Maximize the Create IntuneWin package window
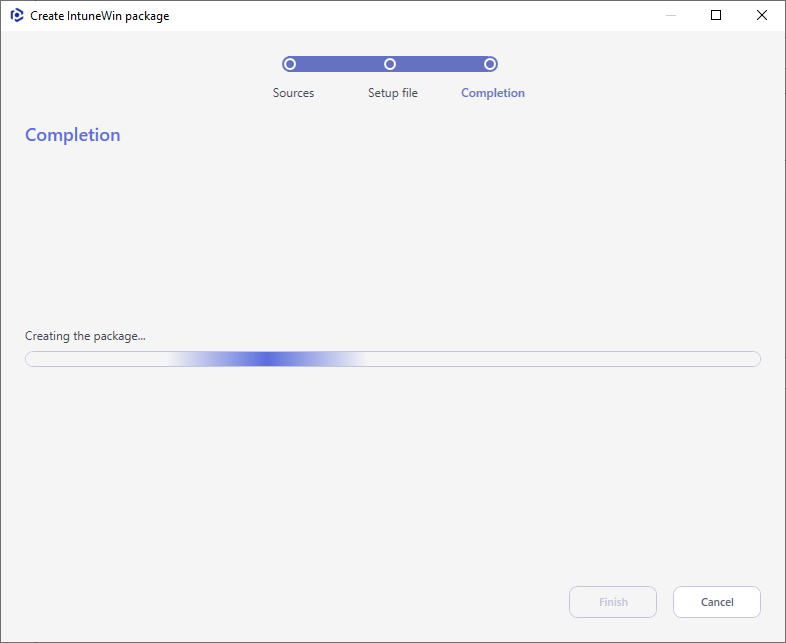Image resolution: width=786 pixels, height=643 pixels. point(716,15)
